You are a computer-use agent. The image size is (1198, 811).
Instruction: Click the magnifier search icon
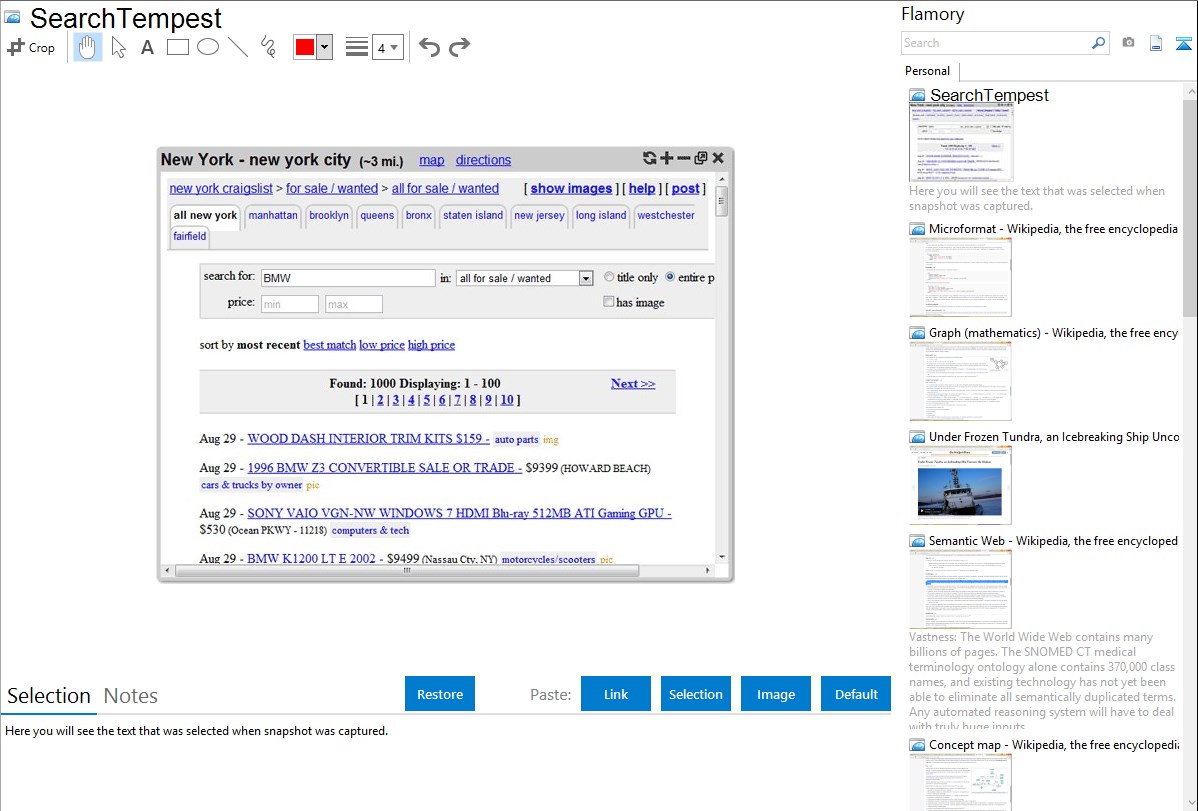pos(1098,43)
